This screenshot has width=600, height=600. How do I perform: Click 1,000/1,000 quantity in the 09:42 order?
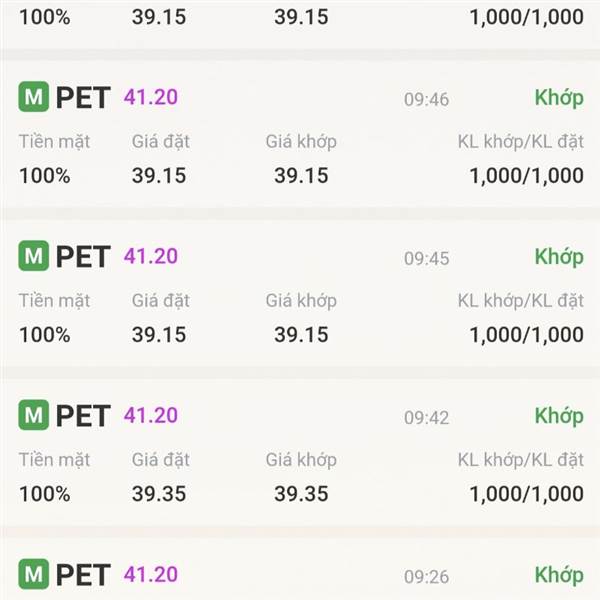[x=526, y=494]
